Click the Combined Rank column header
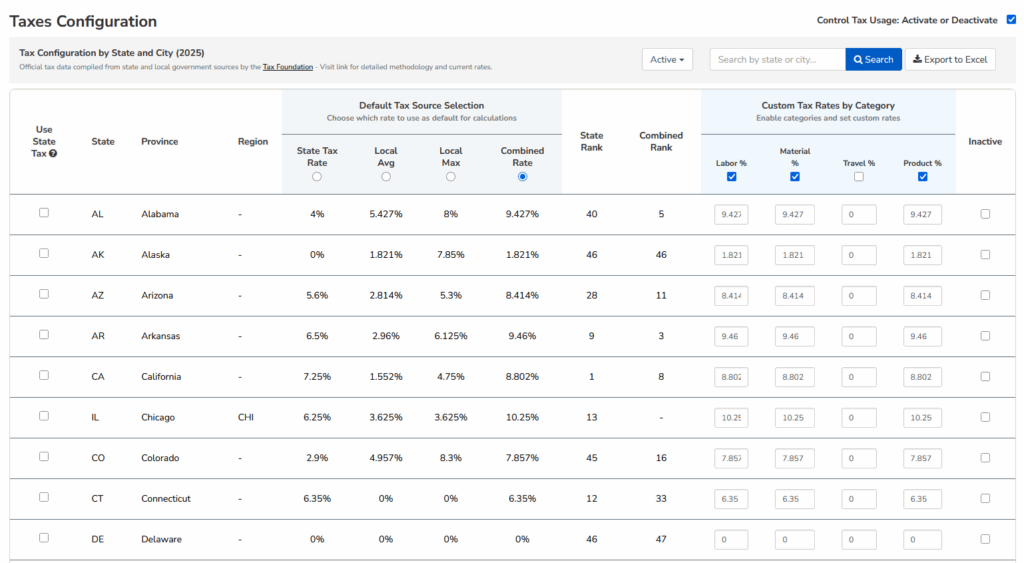The image size is (1024, 563). coord(661,141)
